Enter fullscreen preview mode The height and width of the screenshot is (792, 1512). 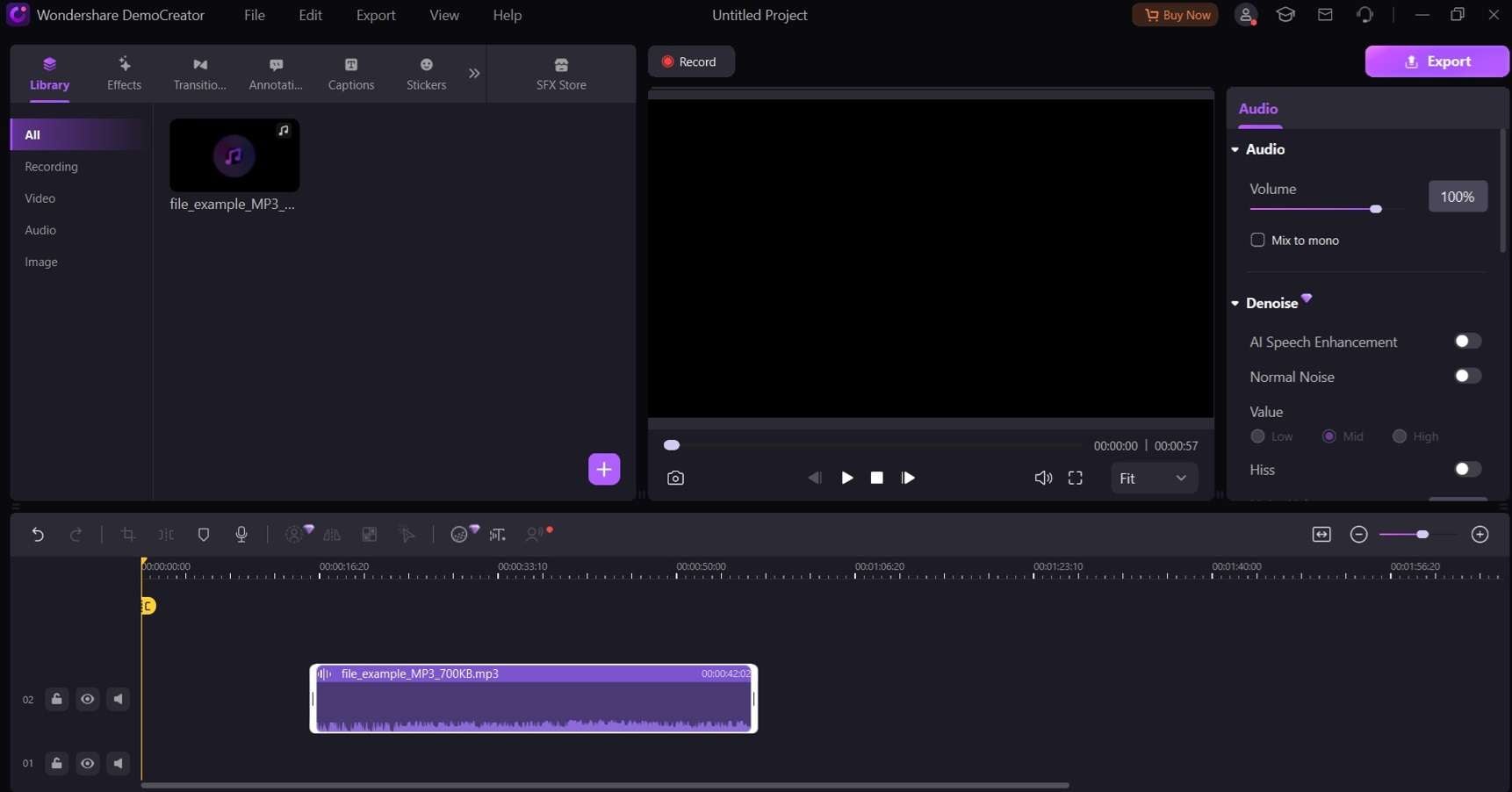[1076, 478]
